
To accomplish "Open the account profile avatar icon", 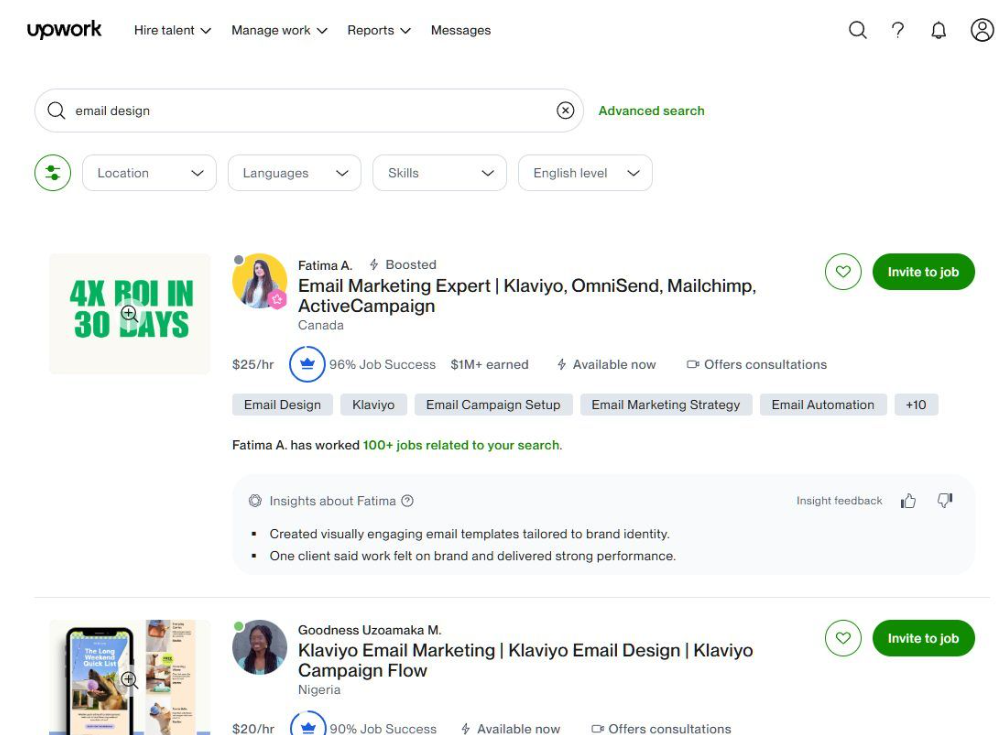I will [982, 30].
